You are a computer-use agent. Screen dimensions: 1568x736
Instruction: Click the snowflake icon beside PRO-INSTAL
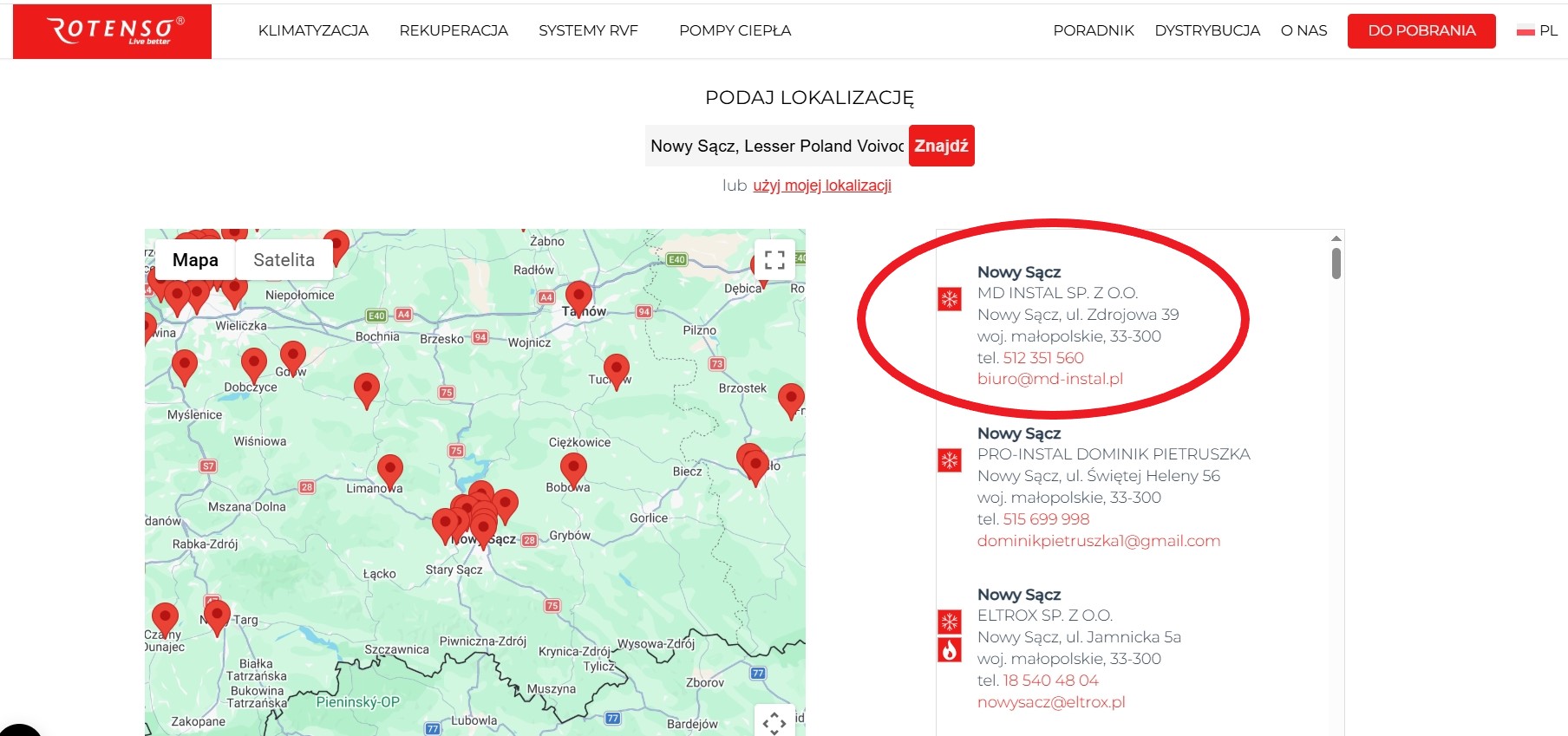coord(950,460)
